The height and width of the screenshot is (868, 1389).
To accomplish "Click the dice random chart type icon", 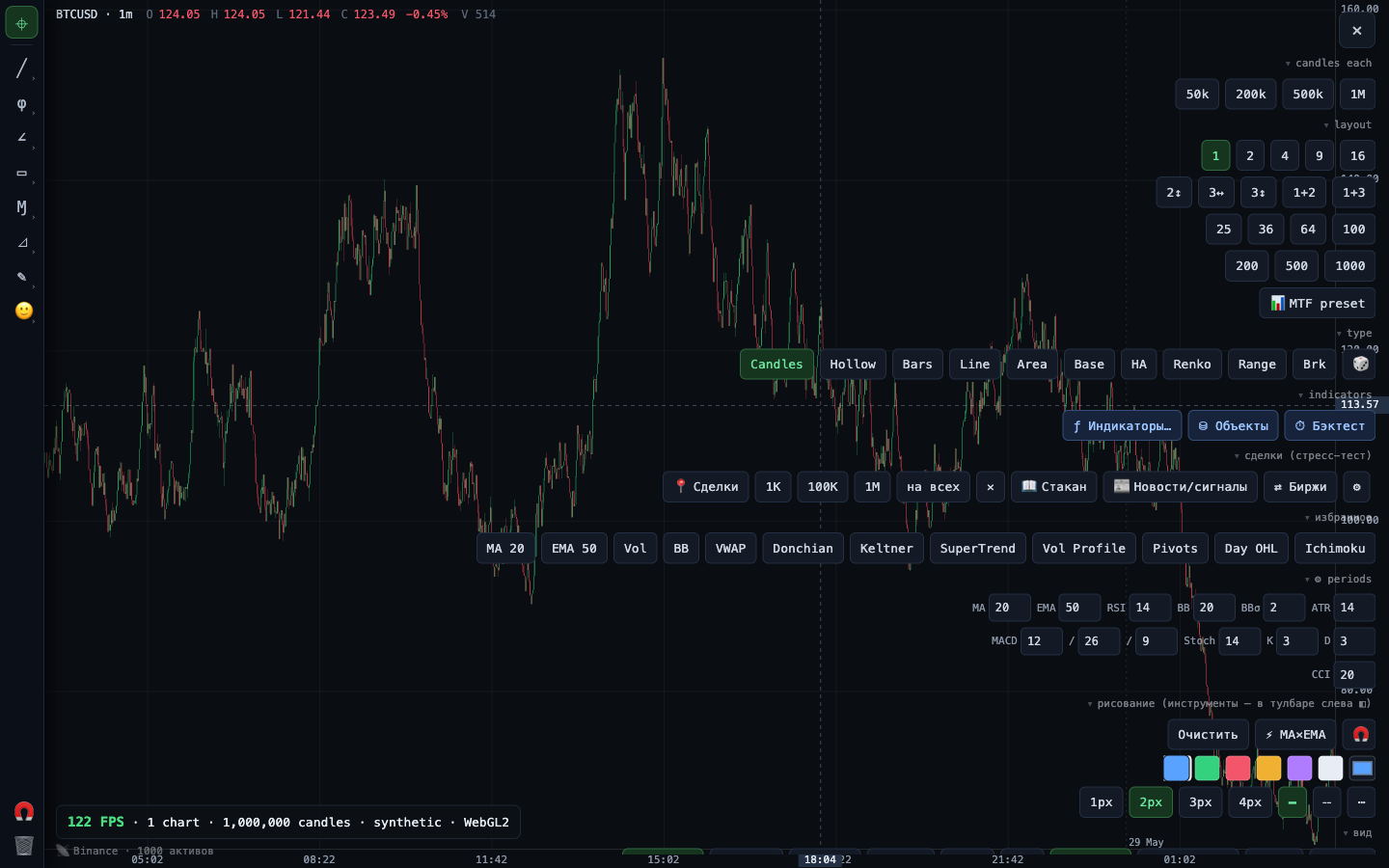I will (1360, 364).
